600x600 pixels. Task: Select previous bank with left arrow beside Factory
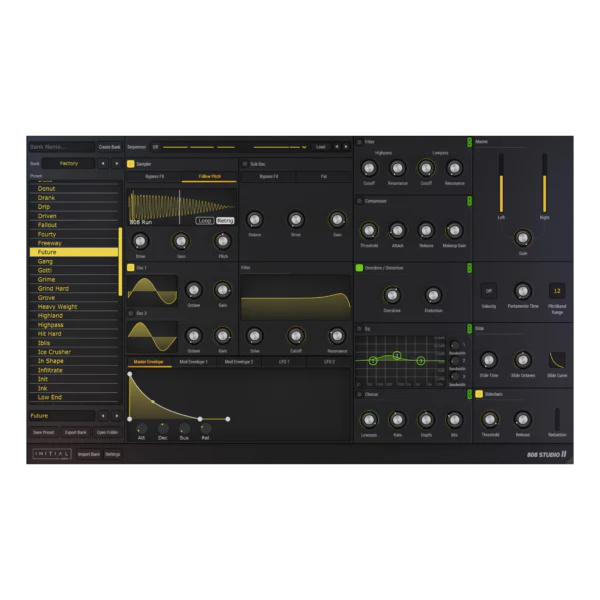click(x=103, y=164)
